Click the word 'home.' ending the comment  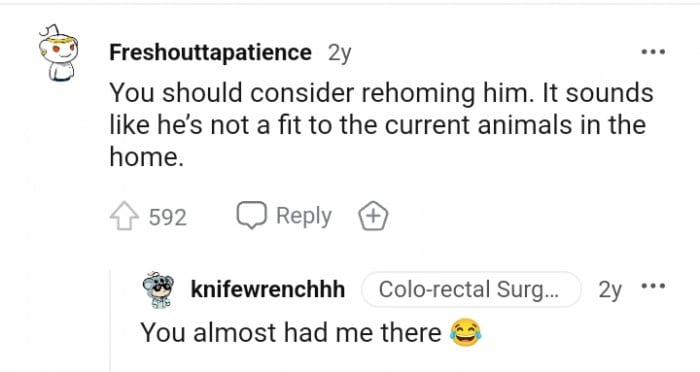click(146, 157)
